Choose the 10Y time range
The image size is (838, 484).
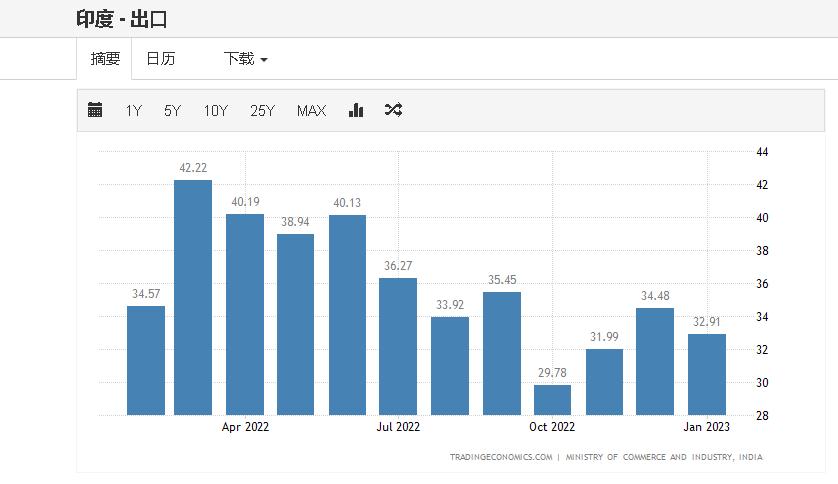(215, 111)
